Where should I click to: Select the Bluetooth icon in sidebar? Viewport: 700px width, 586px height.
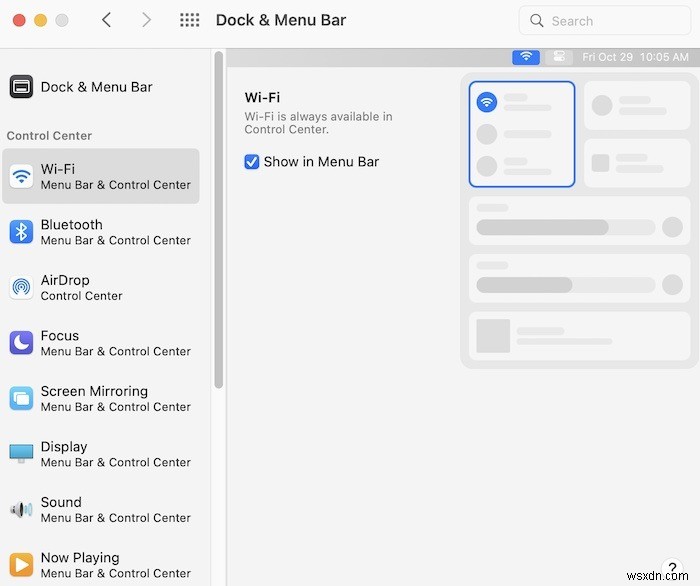point(21,232)
